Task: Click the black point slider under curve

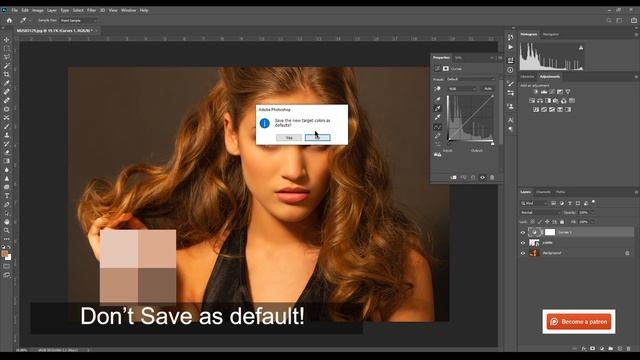Action: coord(449,144)
